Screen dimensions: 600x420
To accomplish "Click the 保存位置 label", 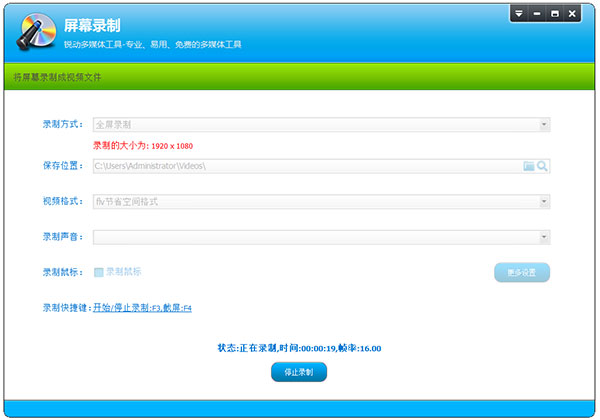I will (62, 166).
